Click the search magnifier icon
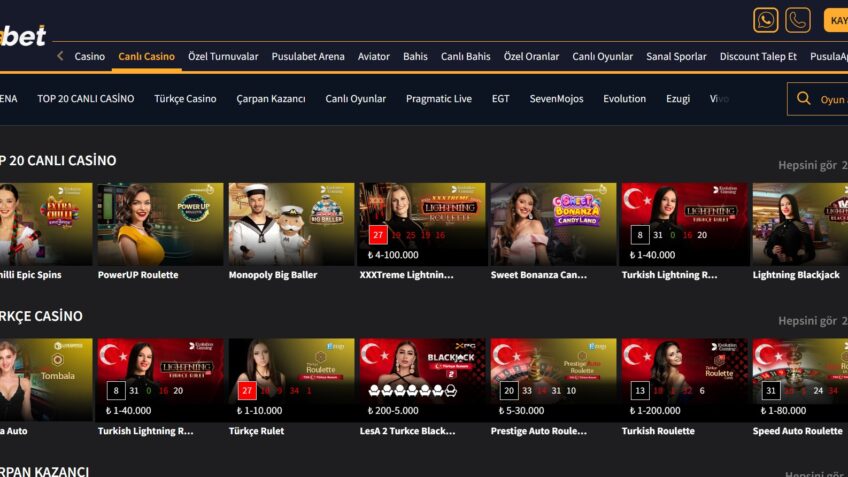848x477 pixels. [x=803, y=98]
